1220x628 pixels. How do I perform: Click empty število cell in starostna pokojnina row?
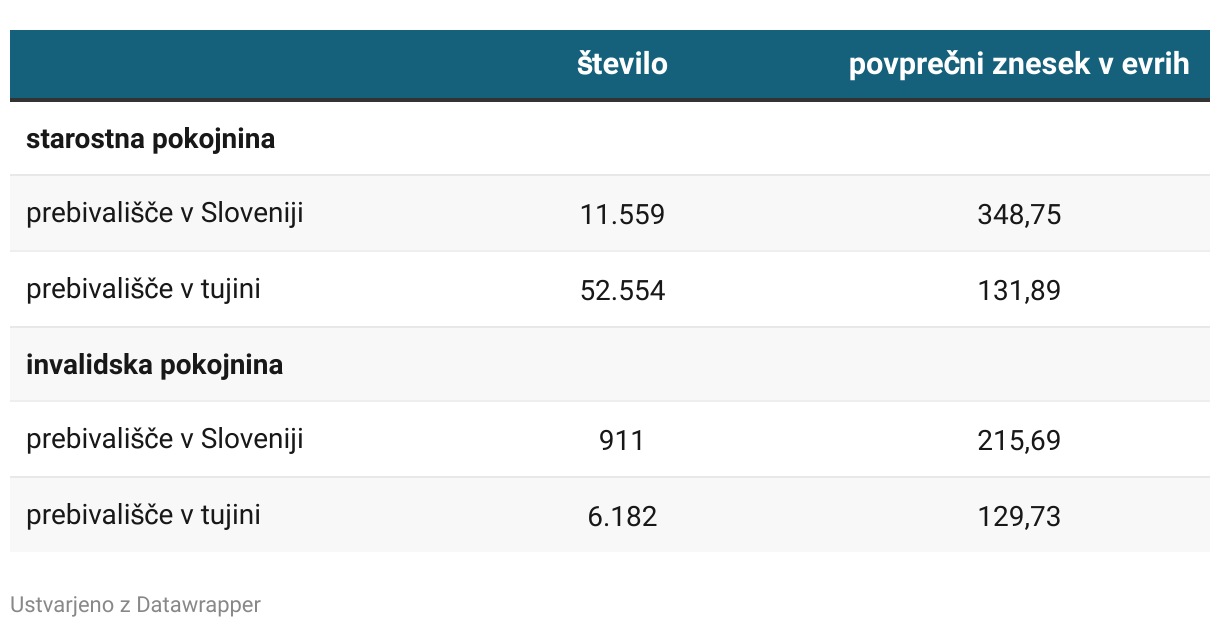pyautogui.click(x=622, y=139)
